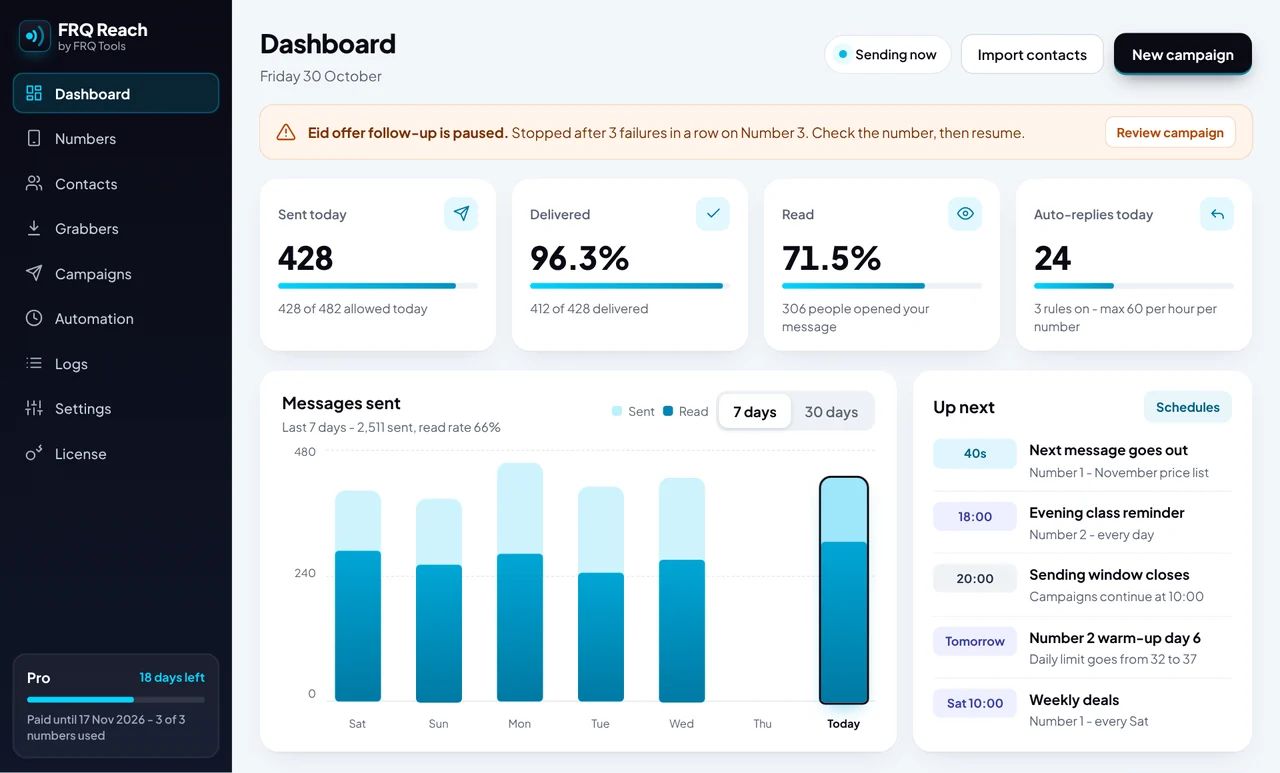
Task: Click the Numbers phone icon in sidebar
Action: (34, 138)
